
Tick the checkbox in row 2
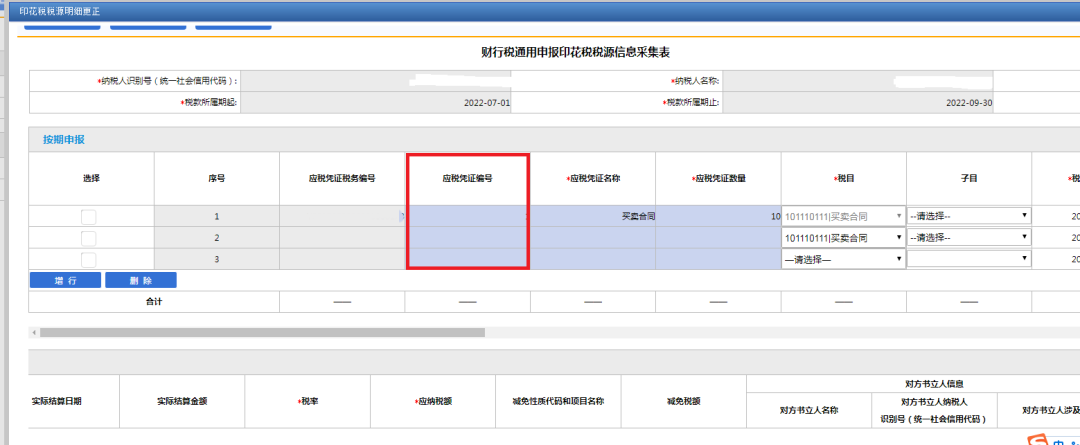coord(89,238)
